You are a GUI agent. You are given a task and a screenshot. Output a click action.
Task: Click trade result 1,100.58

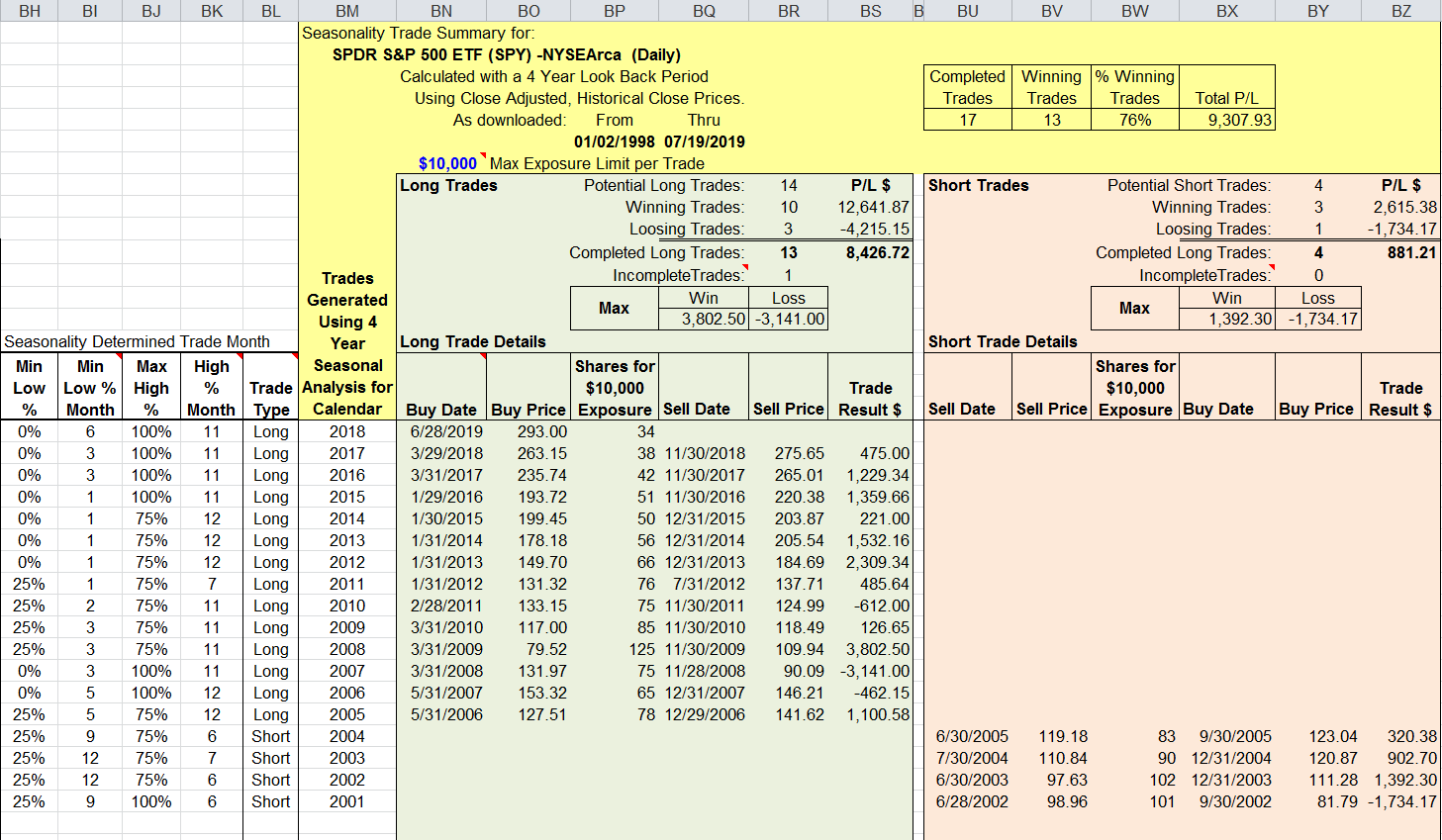877,714
